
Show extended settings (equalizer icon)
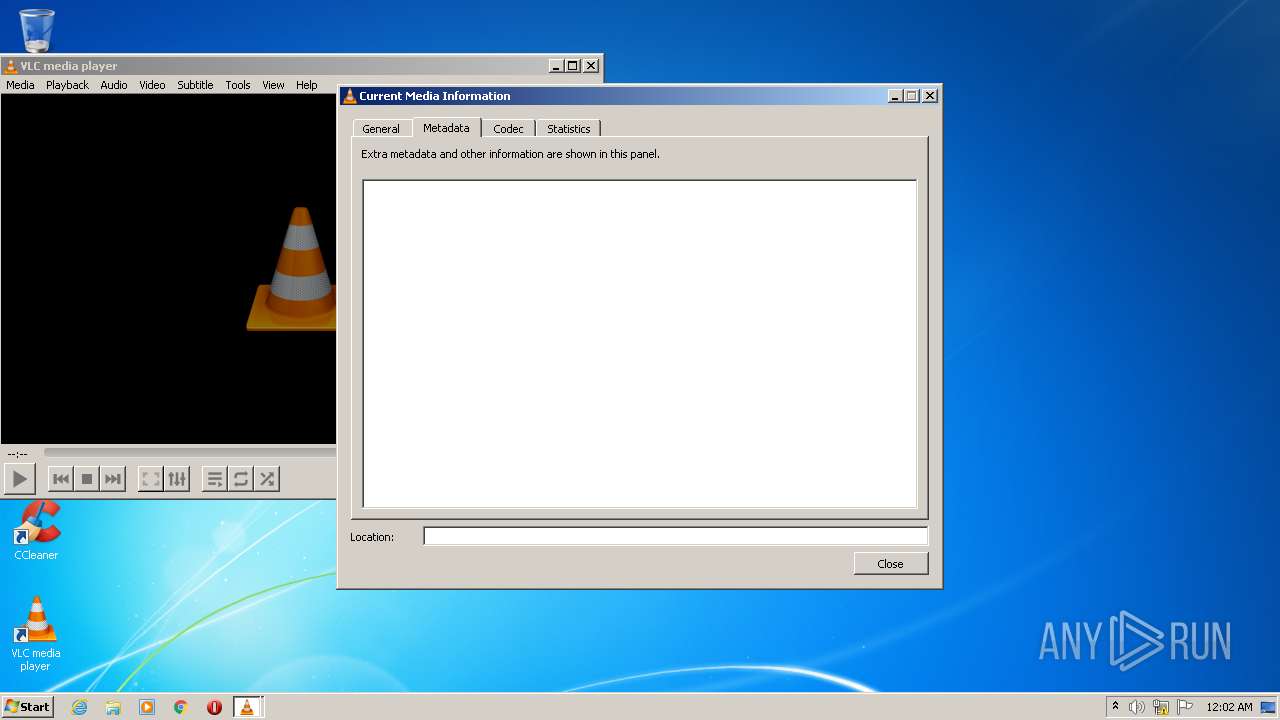pos(177,479)
